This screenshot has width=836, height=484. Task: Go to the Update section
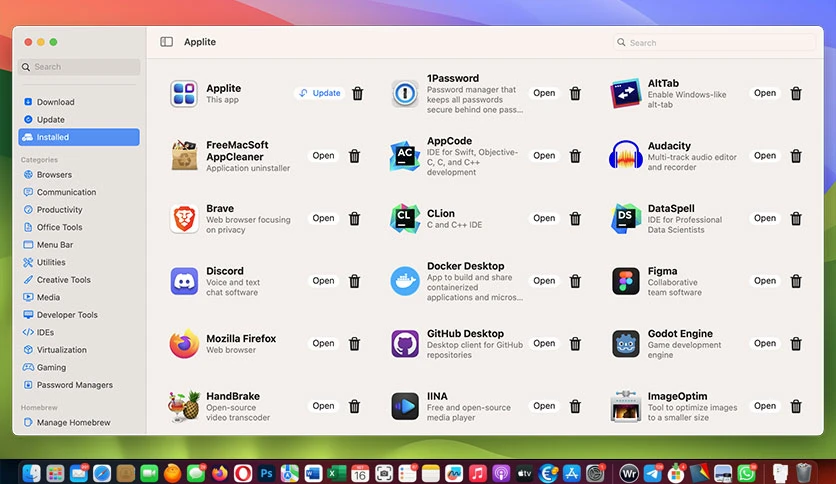(x=79, y=119)
